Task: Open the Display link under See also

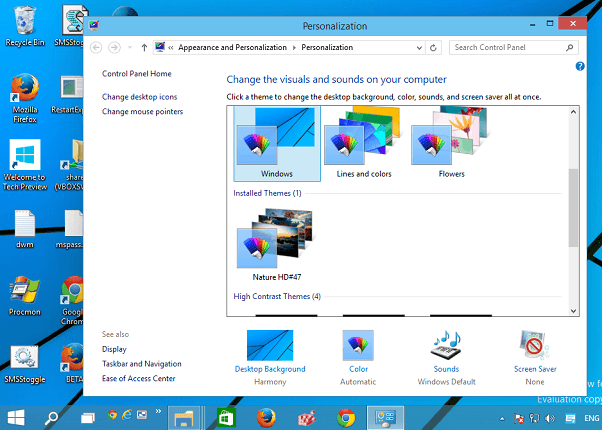Action: [114, 349]
